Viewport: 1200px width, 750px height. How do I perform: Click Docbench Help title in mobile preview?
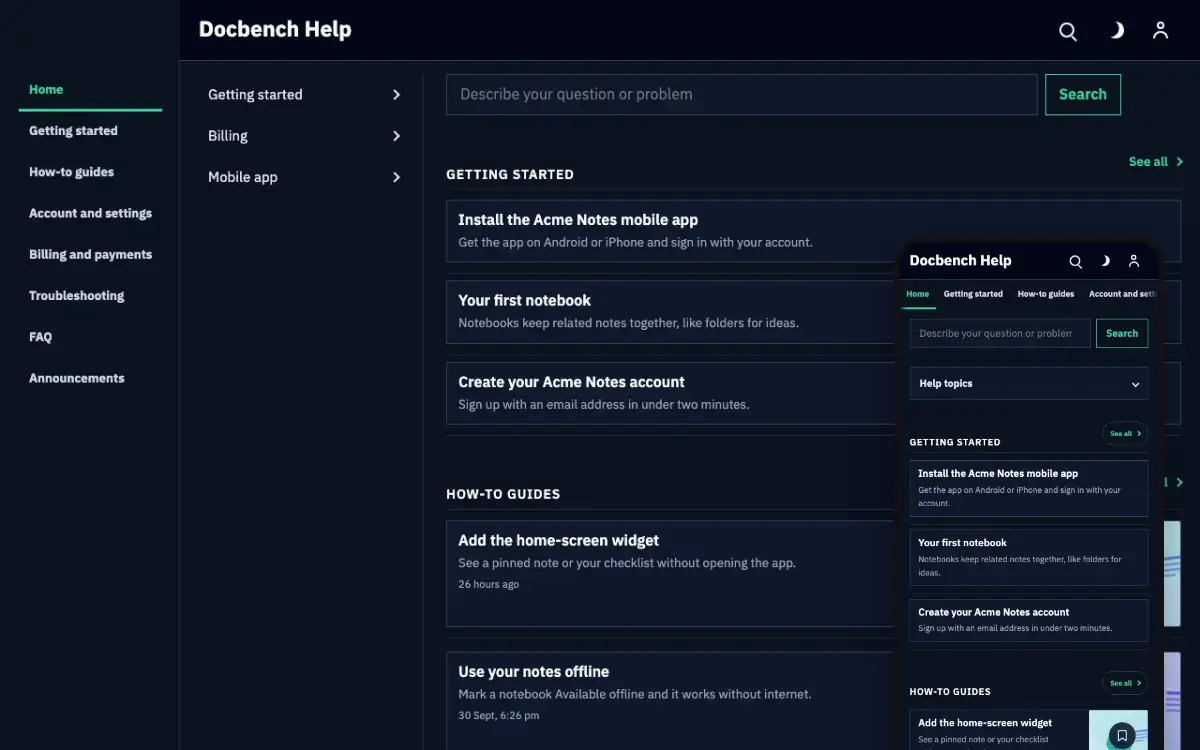click(x=960, y=261)
